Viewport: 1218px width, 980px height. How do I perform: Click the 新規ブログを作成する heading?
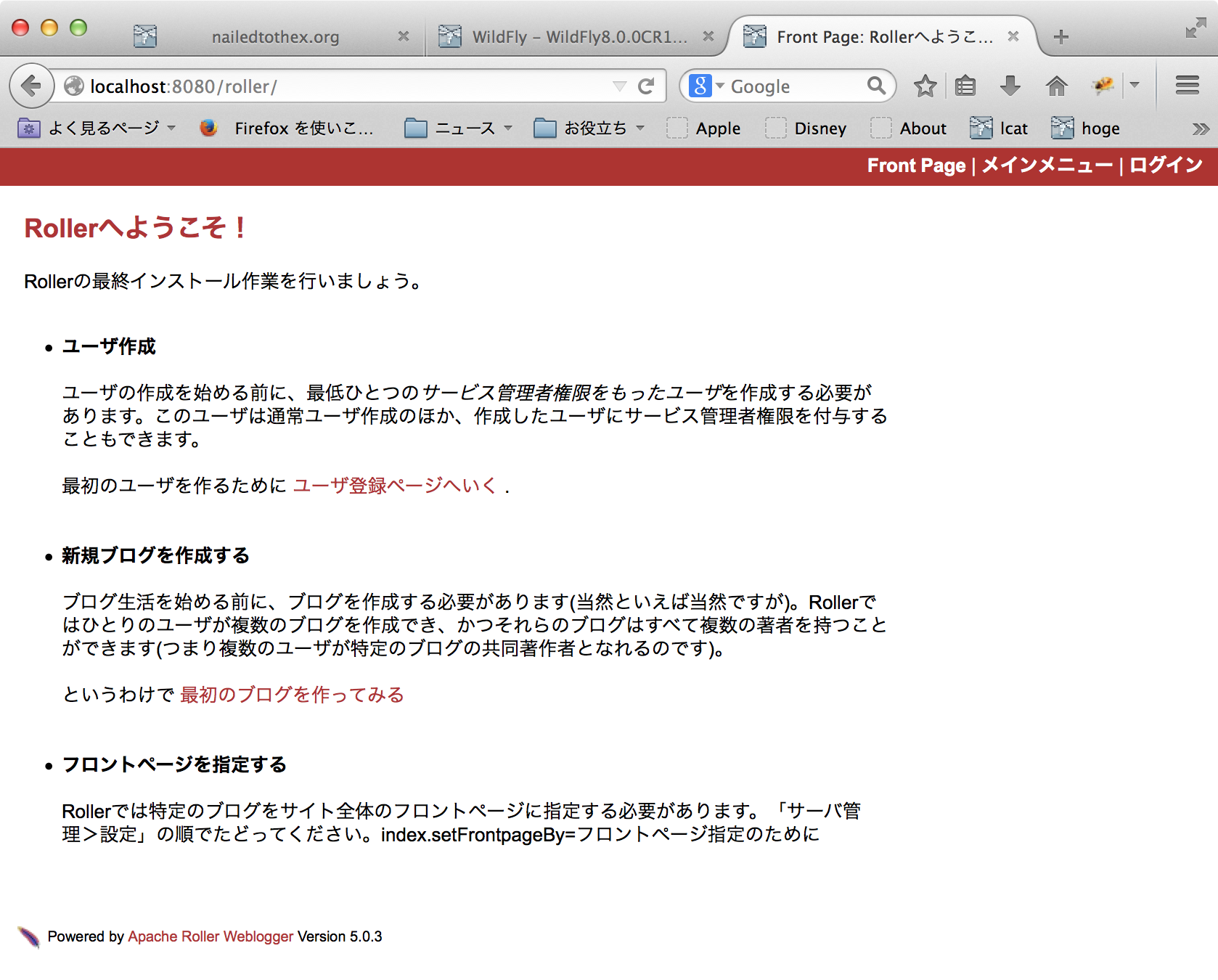coord(155,555)
